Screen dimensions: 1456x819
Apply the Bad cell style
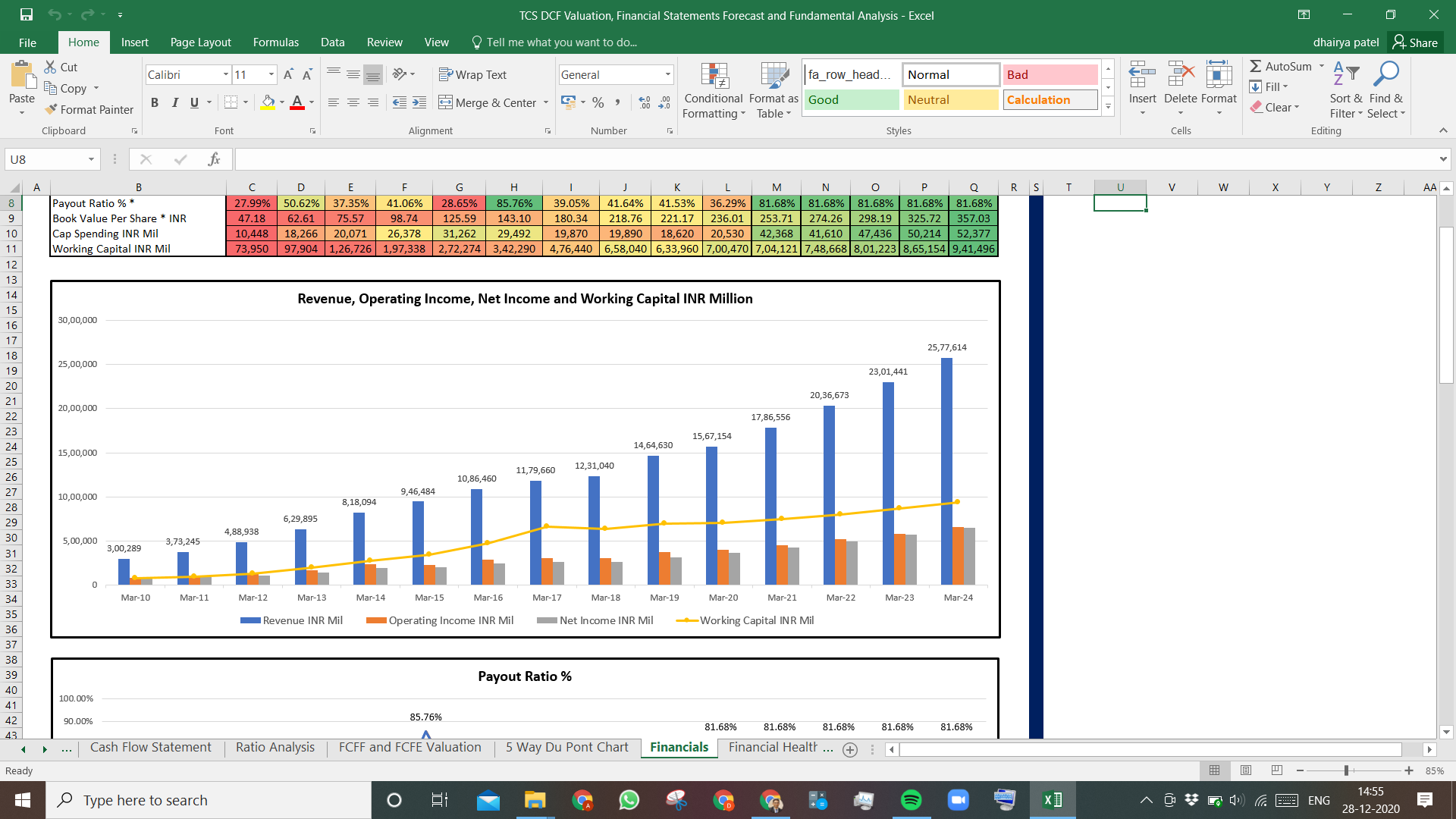[1050, 74]
